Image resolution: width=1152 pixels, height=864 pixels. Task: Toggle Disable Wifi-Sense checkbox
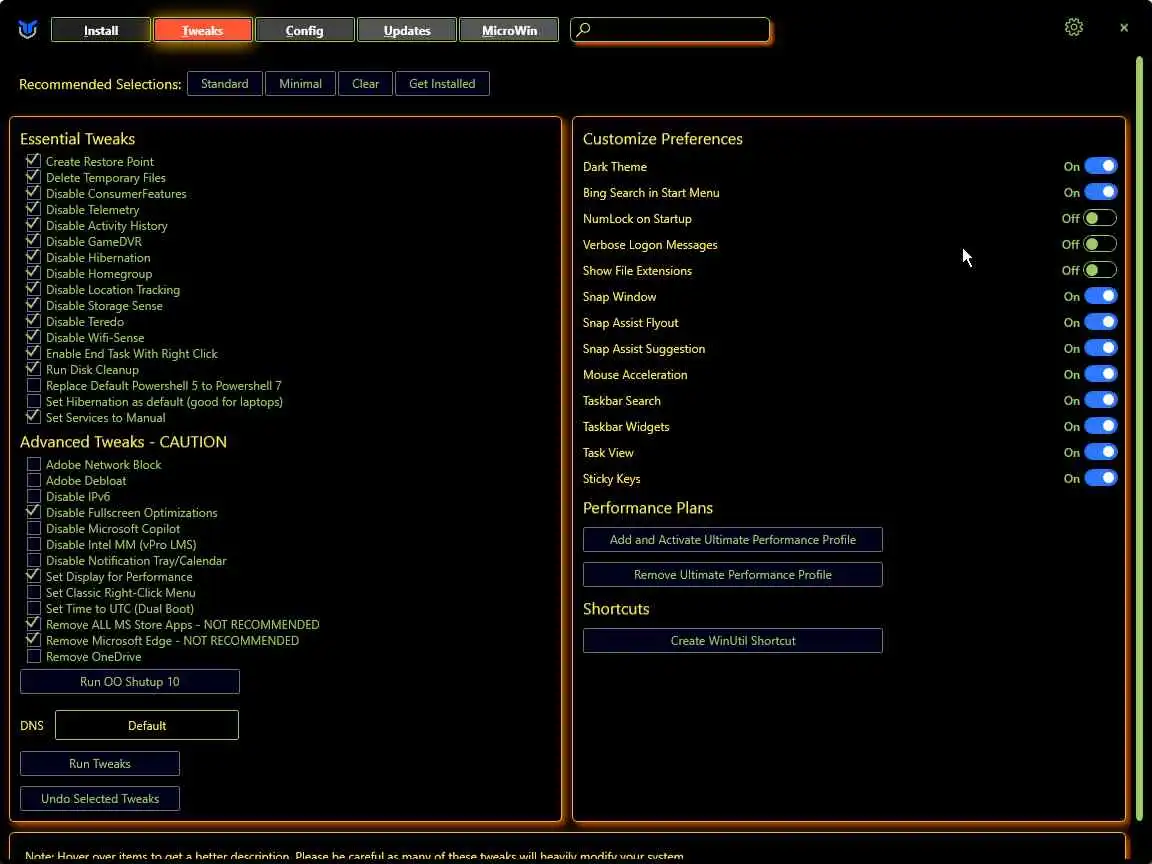(33, 337)
